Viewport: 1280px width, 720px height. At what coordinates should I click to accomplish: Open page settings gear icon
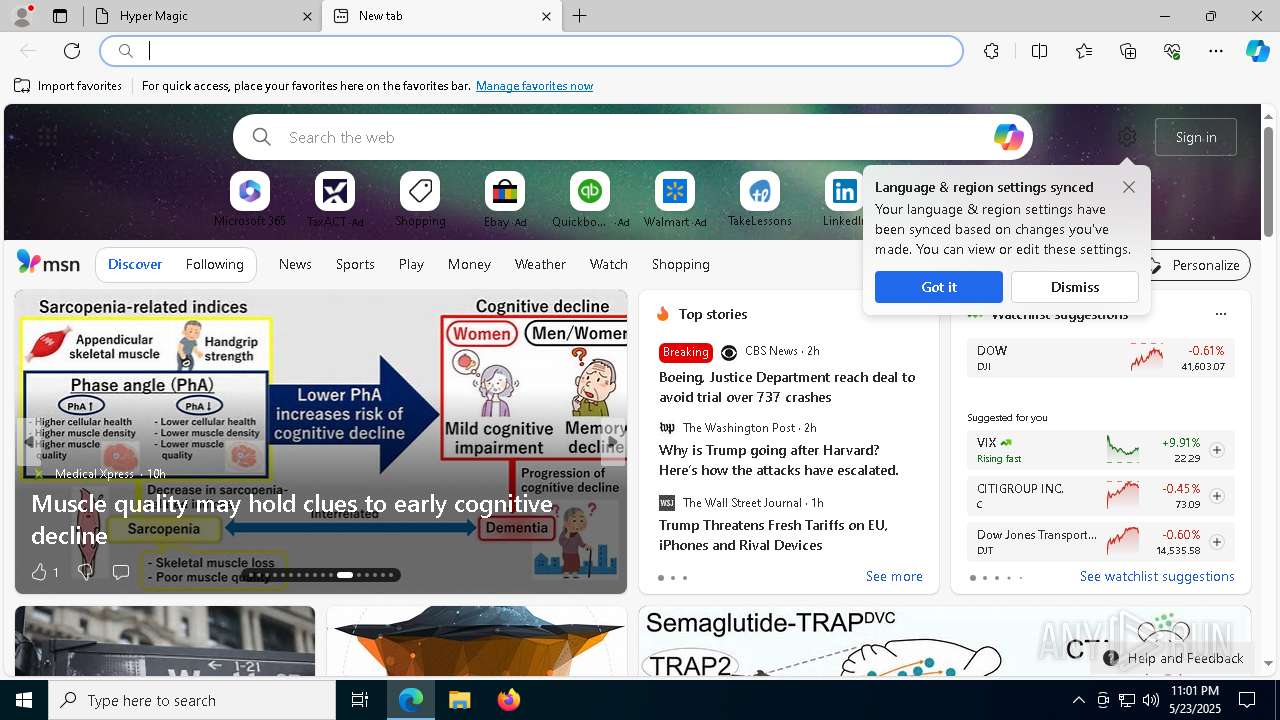pyautogui.click(x=1127, y=137)
